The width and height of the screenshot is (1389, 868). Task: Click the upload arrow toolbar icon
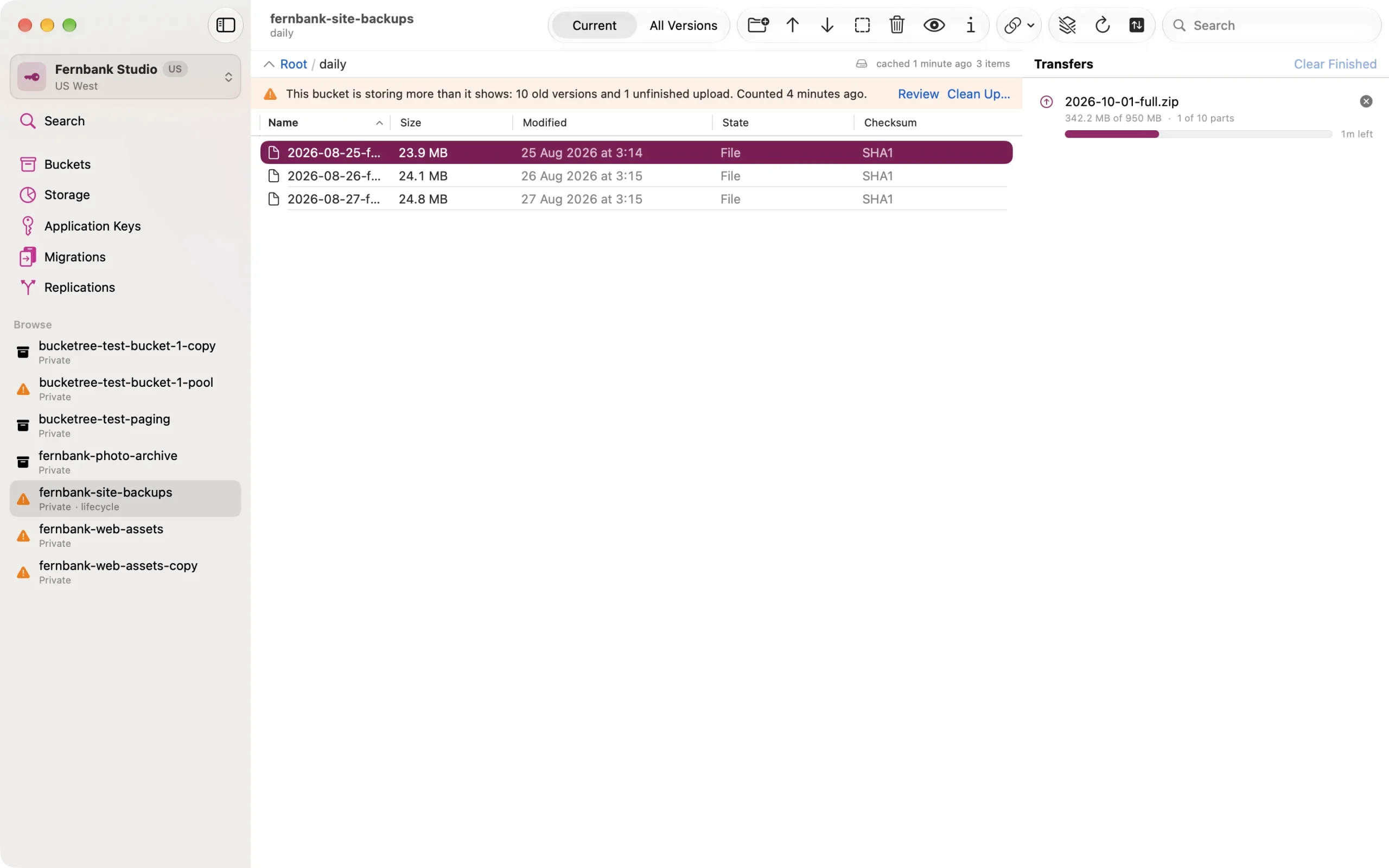coord(793,25)
